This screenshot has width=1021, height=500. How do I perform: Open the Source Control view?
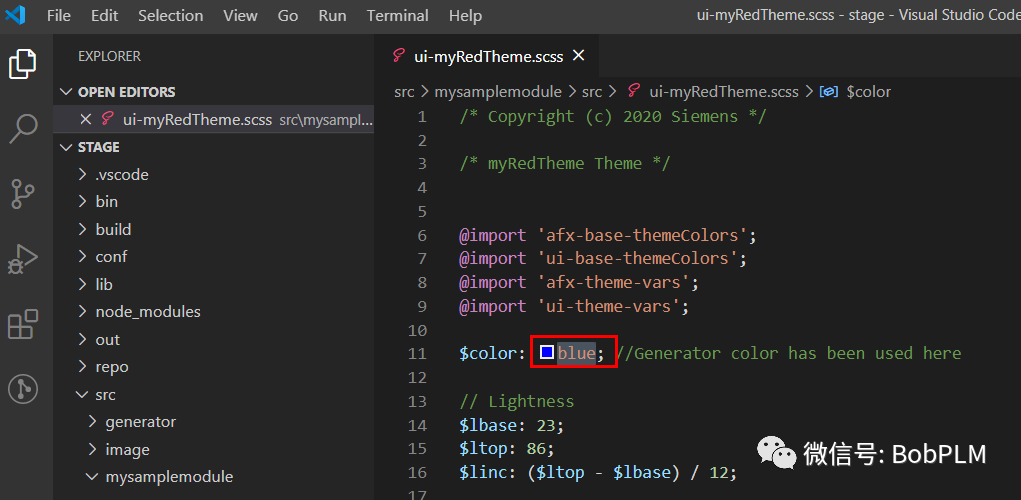pos(23,194)
